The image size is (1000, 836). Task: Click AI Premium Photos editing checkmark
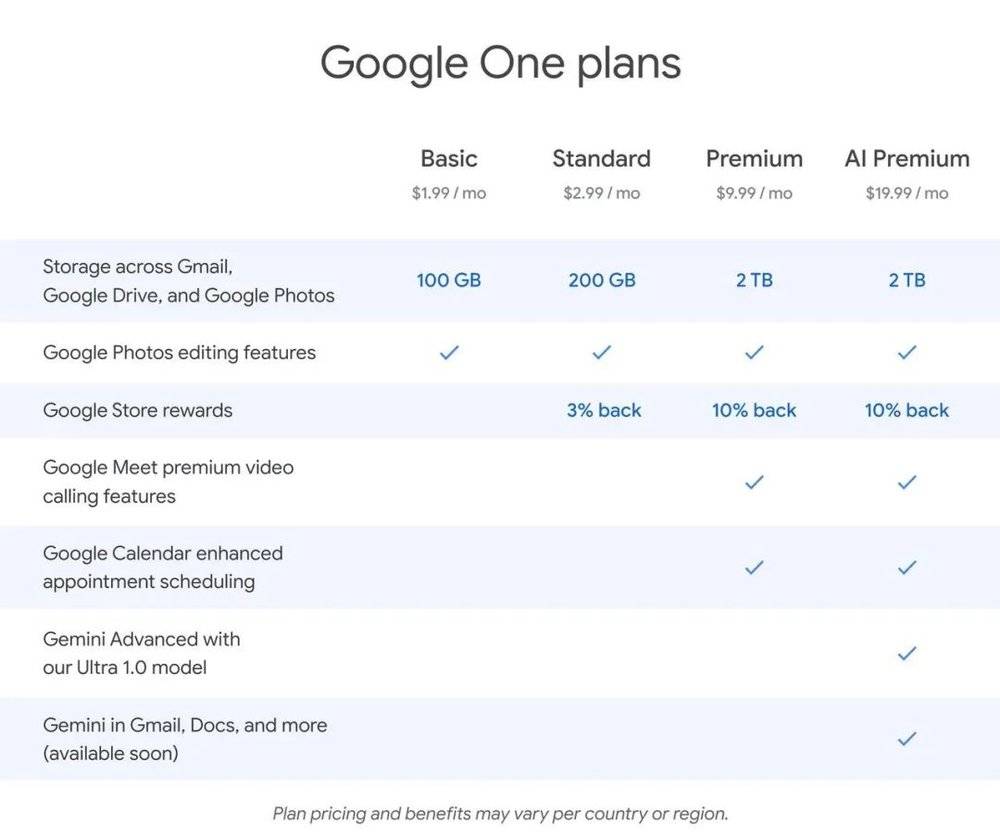(907, 352)
